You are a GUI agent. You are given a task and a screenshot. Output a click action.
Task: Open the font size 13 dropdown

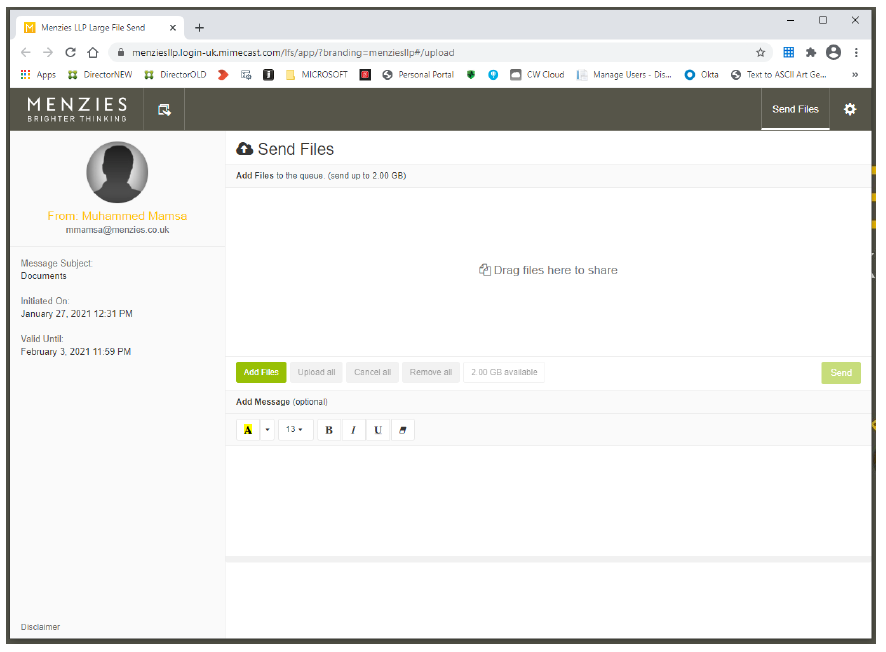[294, 430]
